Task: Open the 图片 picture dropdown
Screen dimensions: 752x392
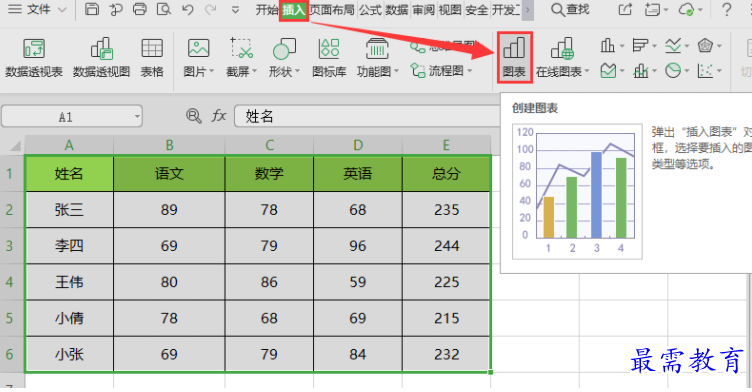Action: coord(199,58)
